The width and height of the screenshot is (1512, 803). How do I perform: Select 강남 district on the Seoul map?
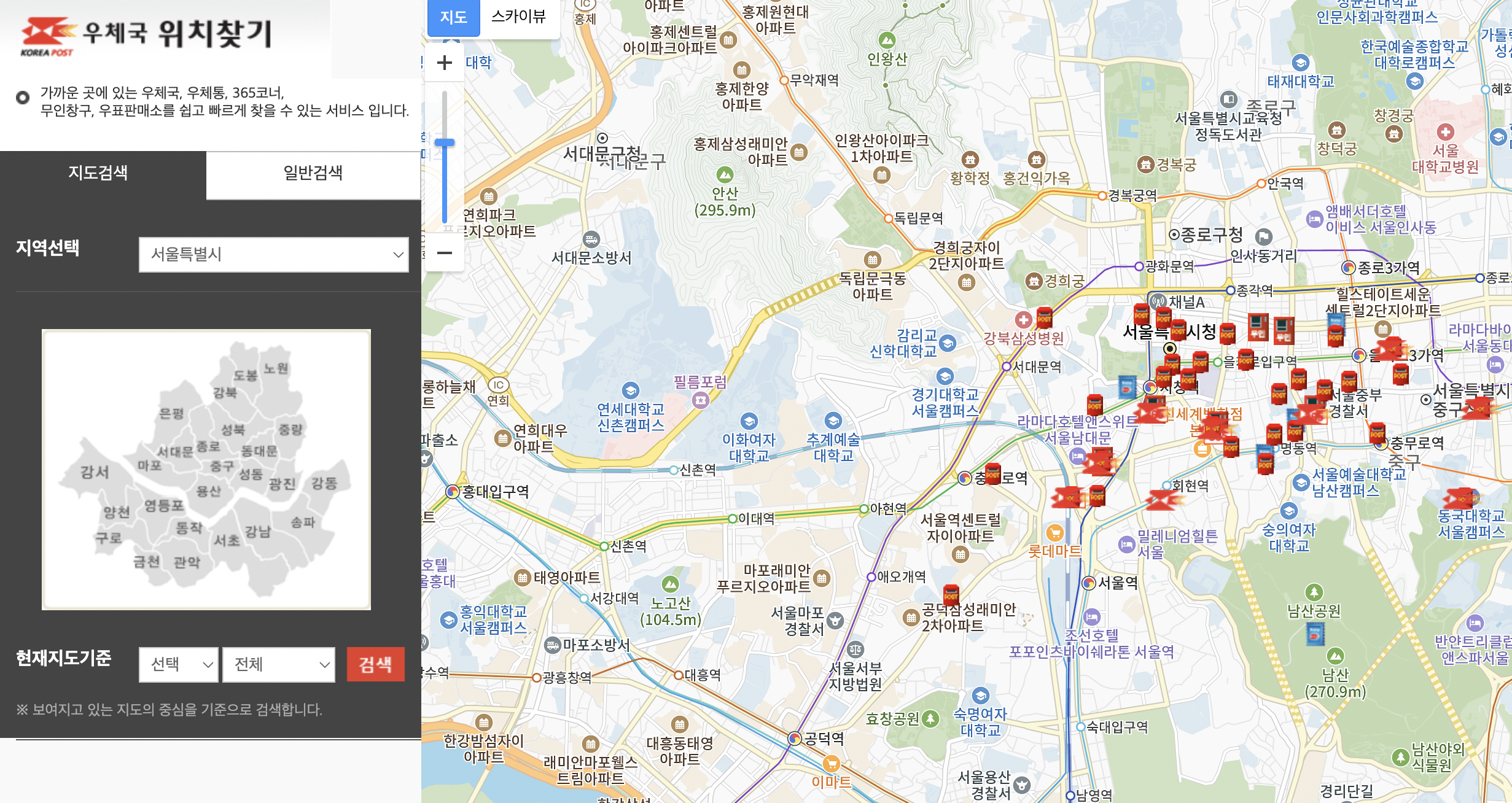pos(257,532)
